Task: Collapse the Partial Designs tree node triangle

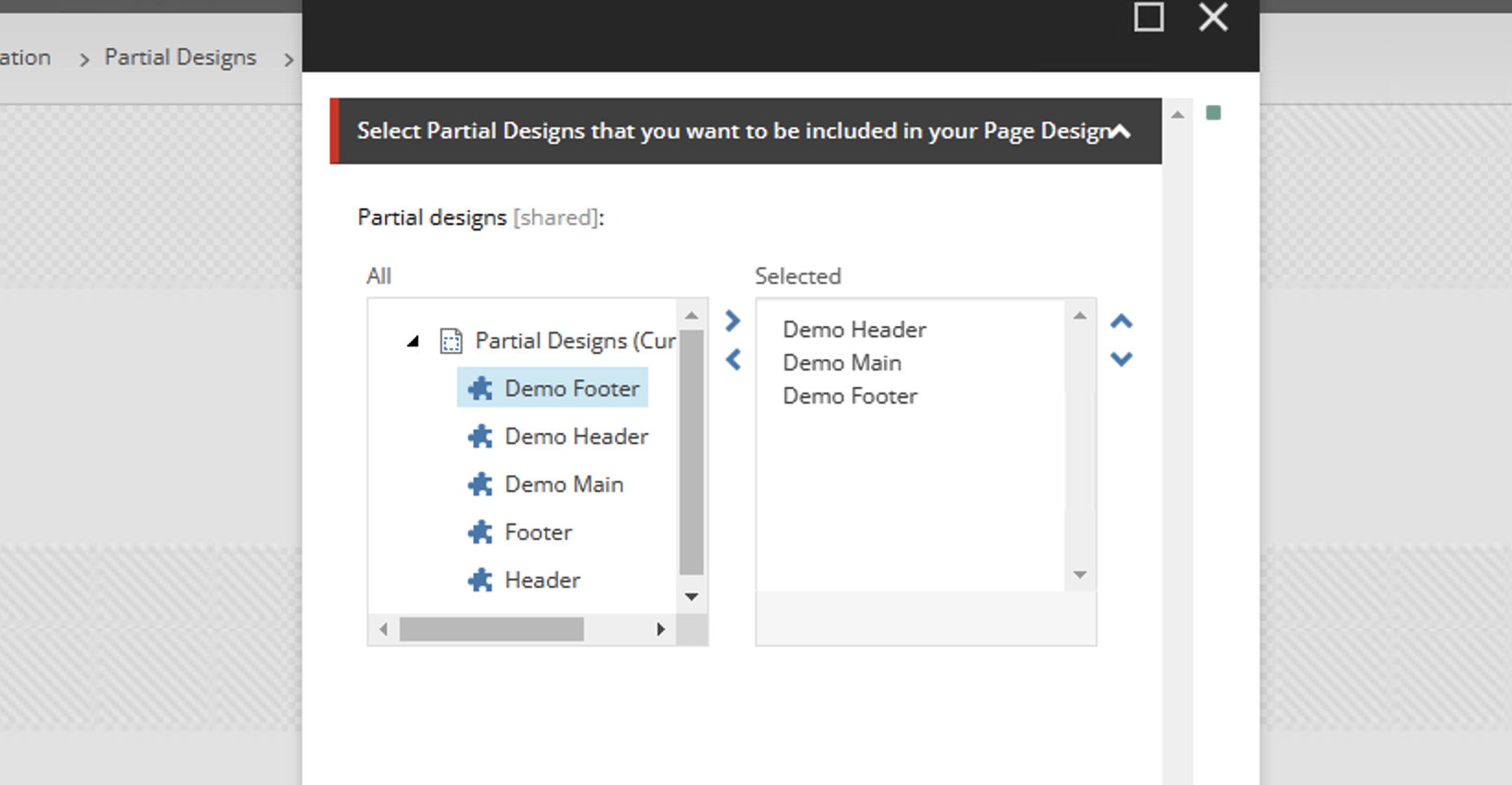Action: click(413, 342)
